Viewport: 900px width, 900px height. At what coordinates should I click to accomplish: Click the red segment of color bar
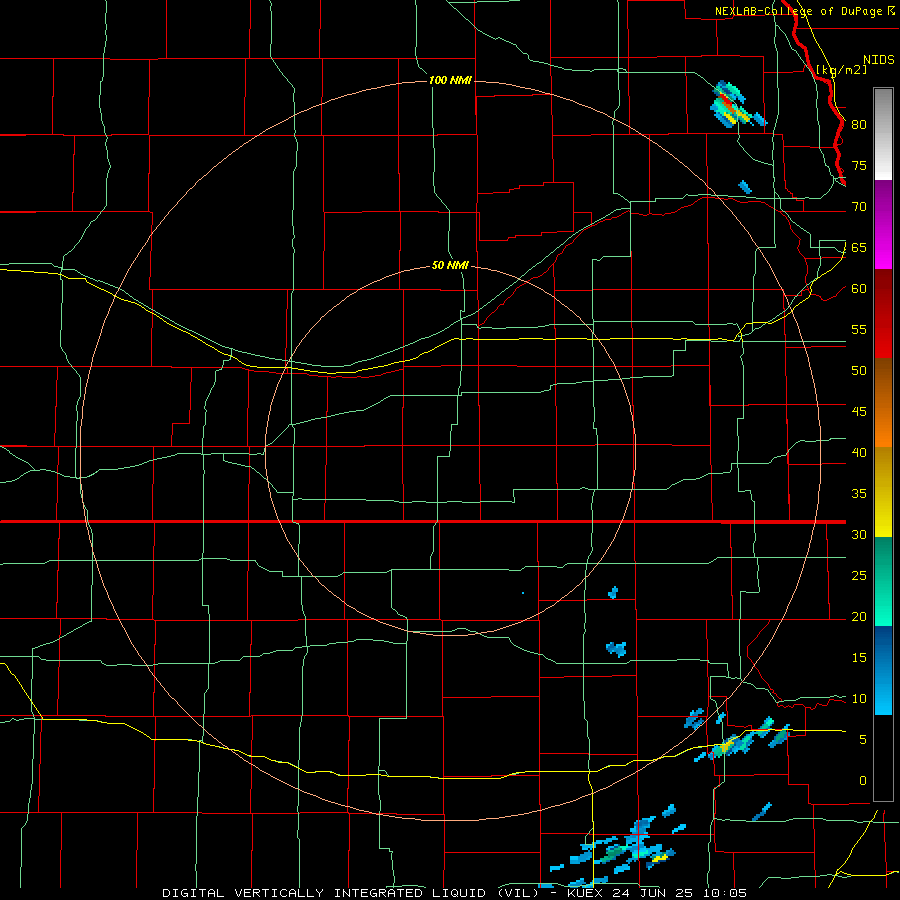(883, 313)
